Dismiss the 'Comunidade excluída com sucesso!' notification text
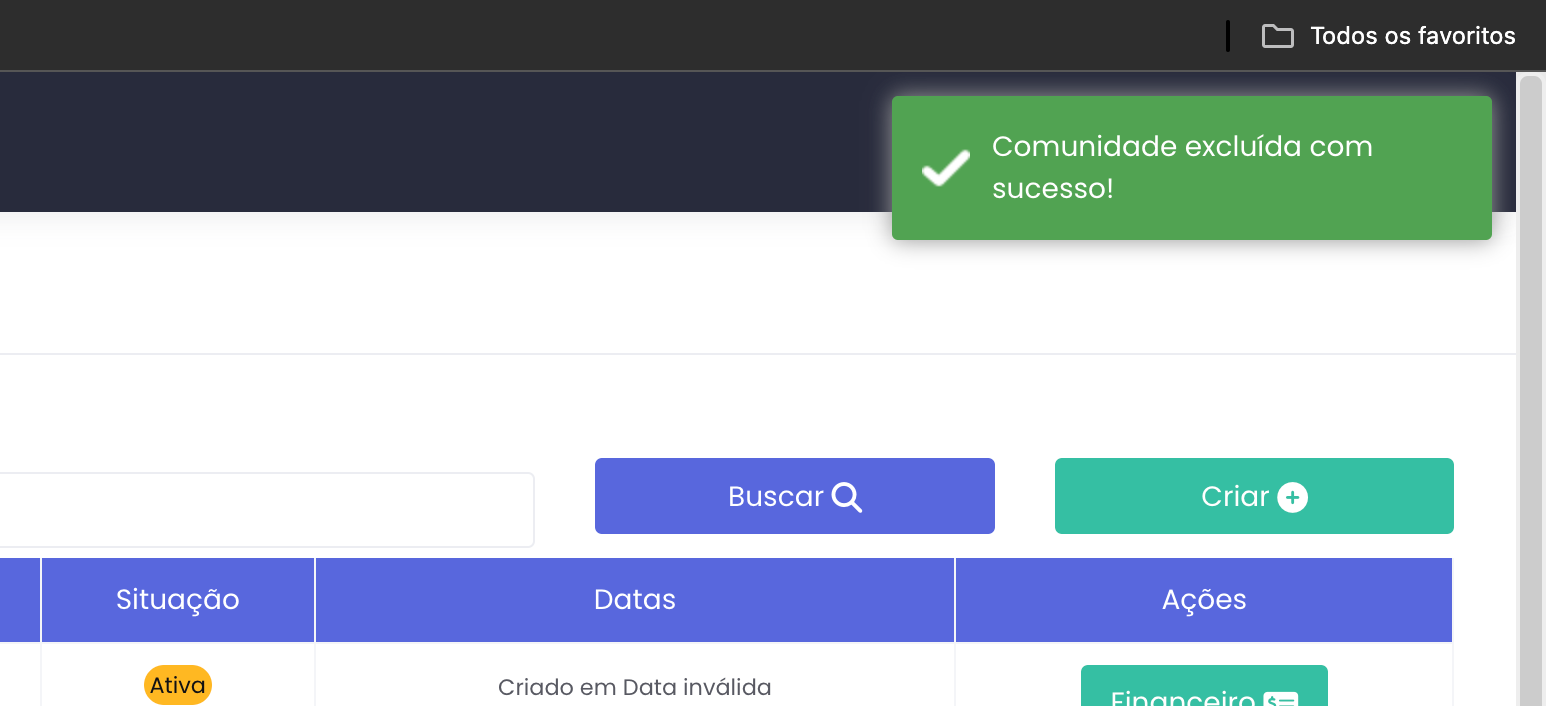Viewport: 1546px width, 706px height. (x=1182, y=167)
